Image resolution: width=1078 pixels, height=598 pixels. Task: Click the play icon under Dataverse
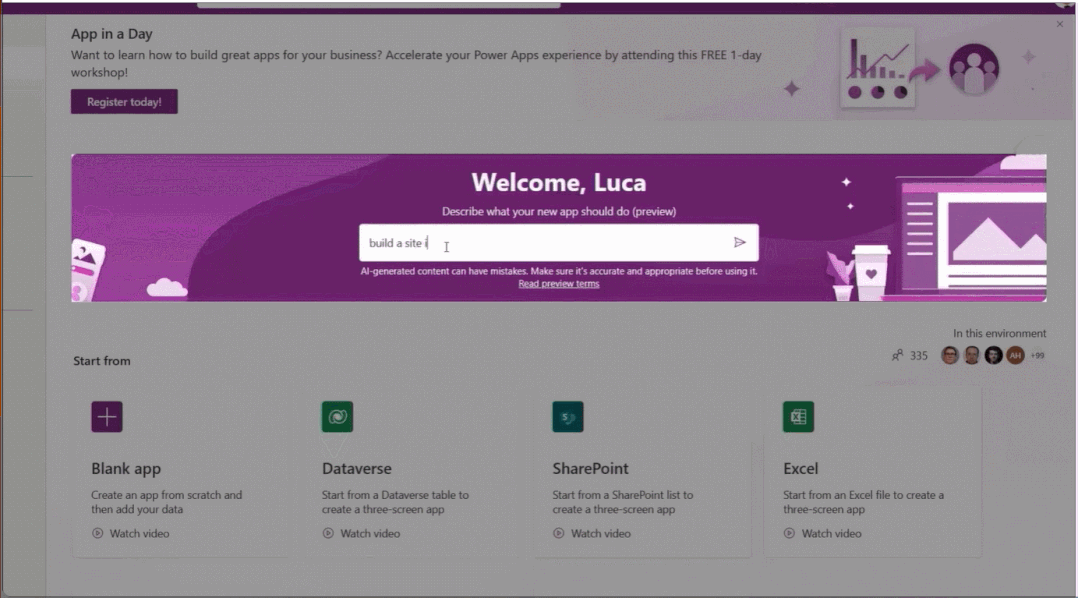click(328, 533)
